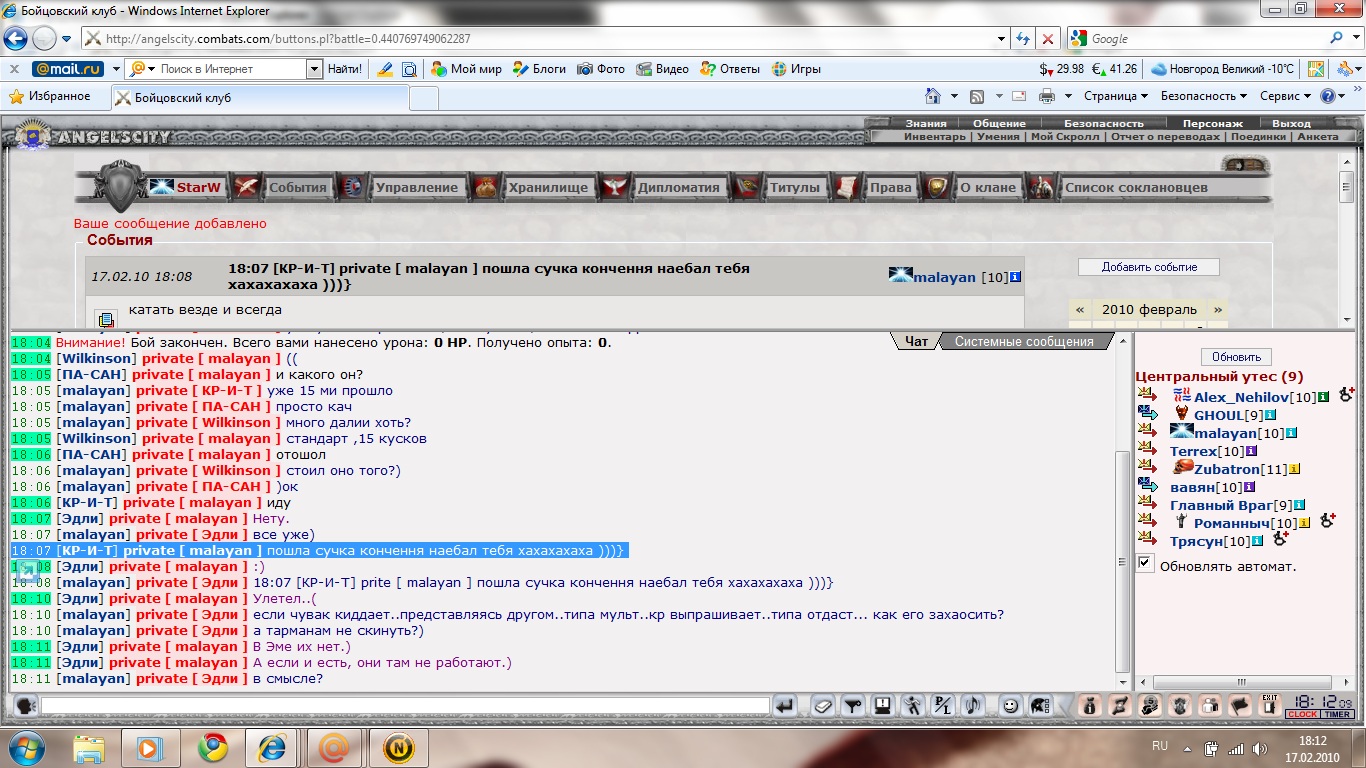Open the События clan tab
Viewport: 1366px width, 768px height.
(297, 187)
